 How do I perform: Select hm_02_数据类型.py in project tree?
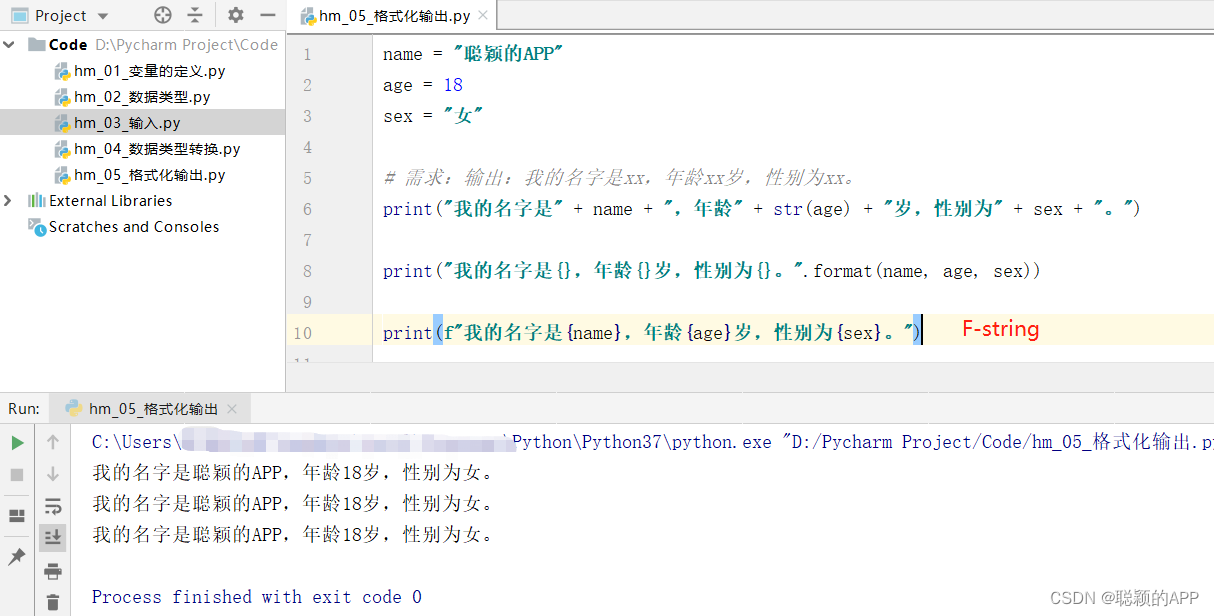pyautogui.click(x=142, y=97)
